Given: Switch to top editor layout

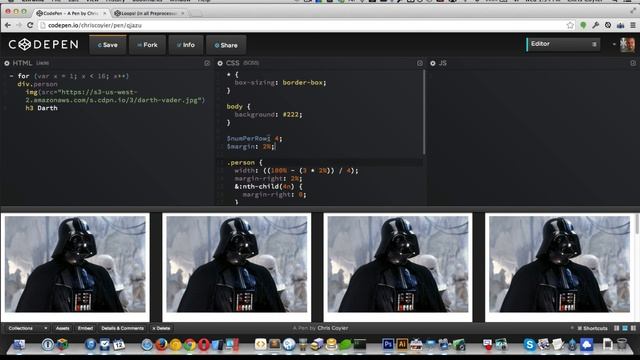Looking at the screenshot, I should (624, 328).
